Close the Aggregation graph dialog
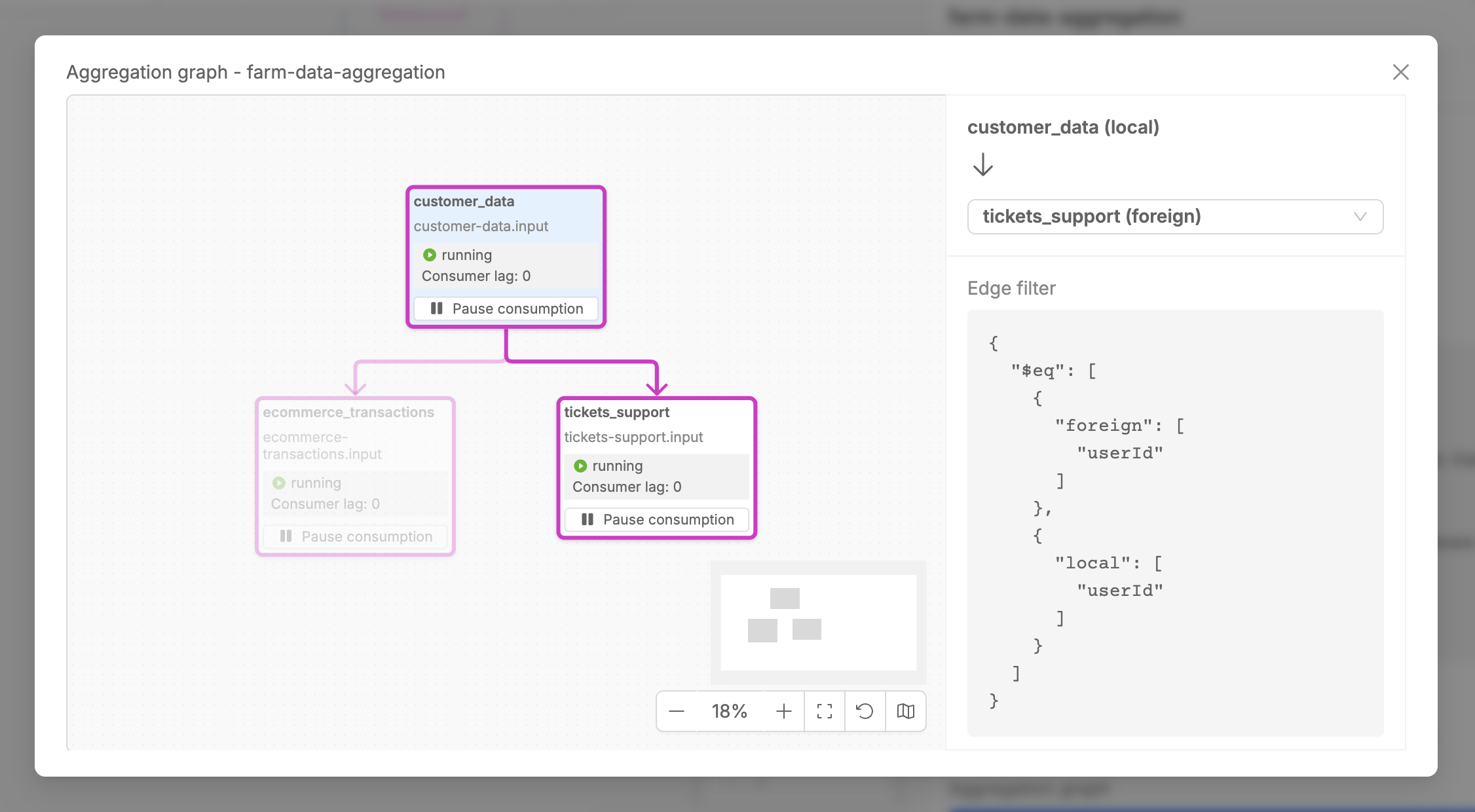This screenshot has height=812, width=1475. tap(1400, 73)
